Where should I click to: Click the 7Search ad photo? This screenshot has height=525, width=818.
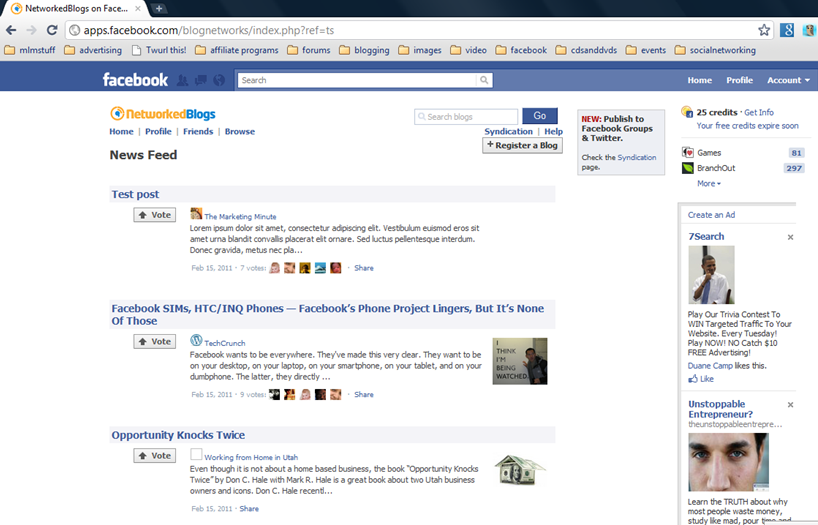711,275
